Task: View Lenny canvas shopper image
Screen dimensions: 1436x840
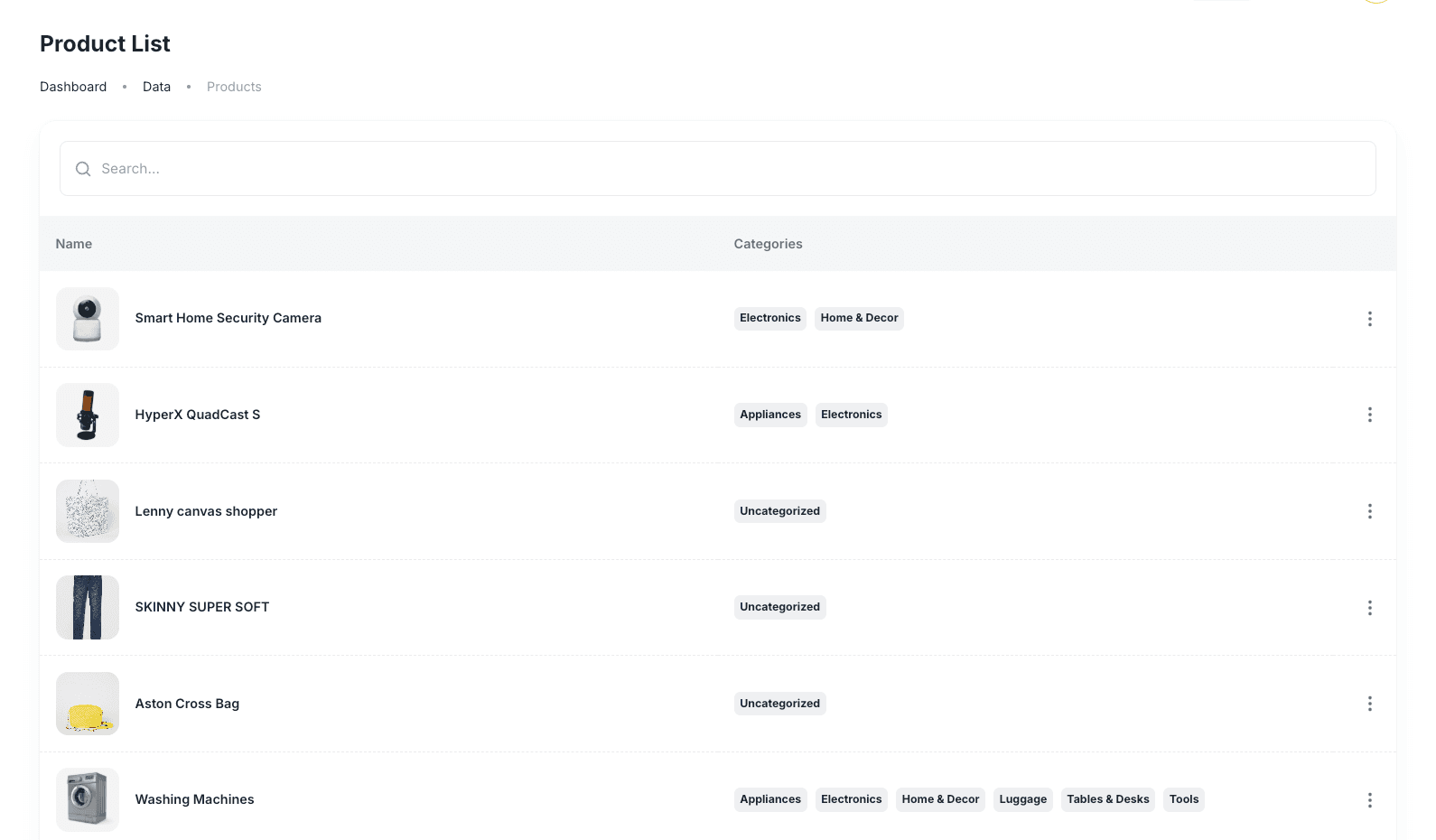Action: click(88, 511)
